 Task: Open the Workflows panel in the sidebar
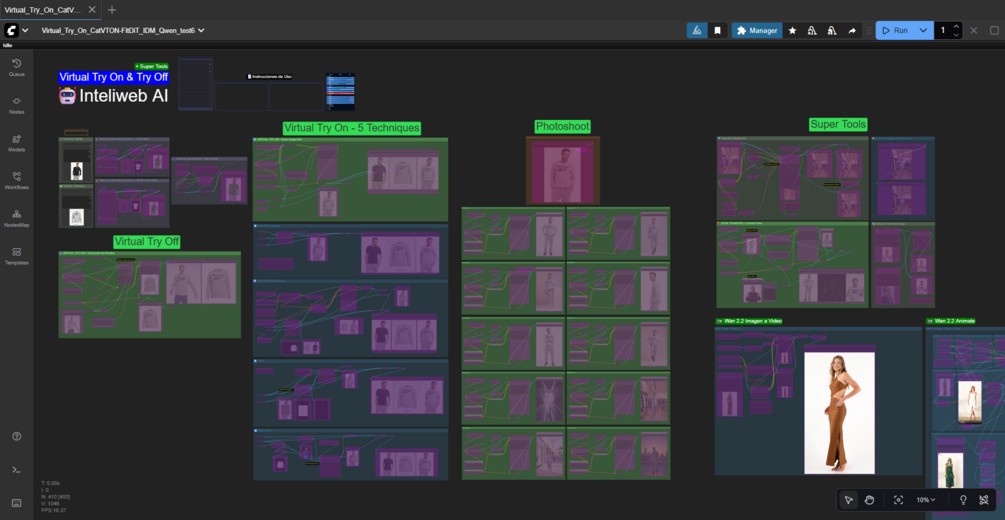click(x=17, y=180)
